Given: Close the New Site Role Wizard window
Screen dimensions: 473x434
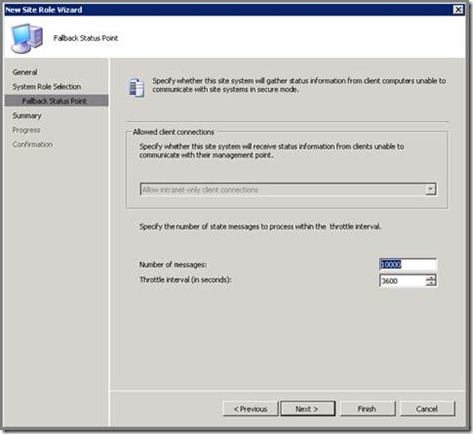Looking at the screenshot, I should click(x=458, y=10).
